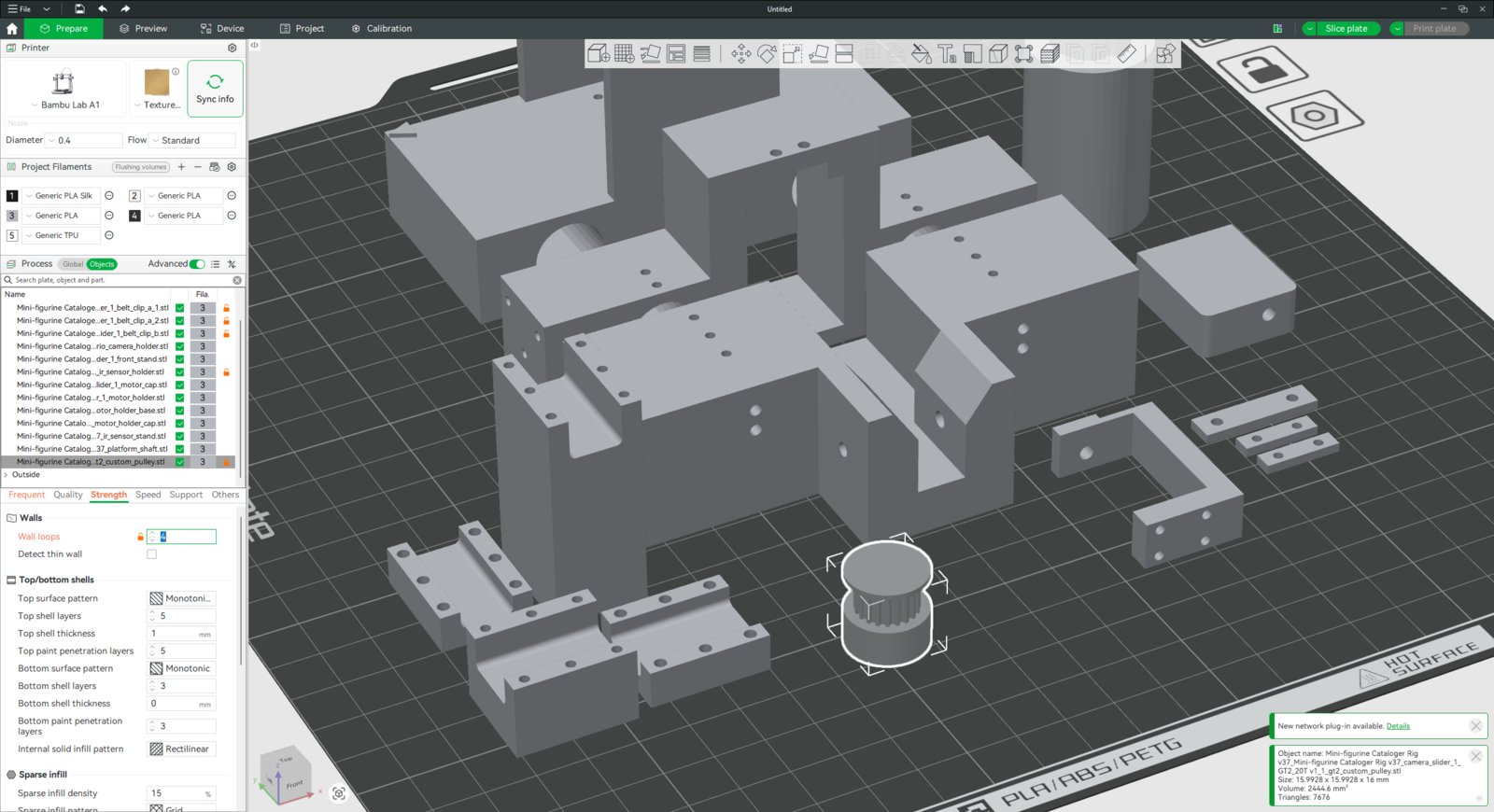Add a filament with the plus icon
The height and width of the screenshot is (812, 1494).
(x=181, y=167)
